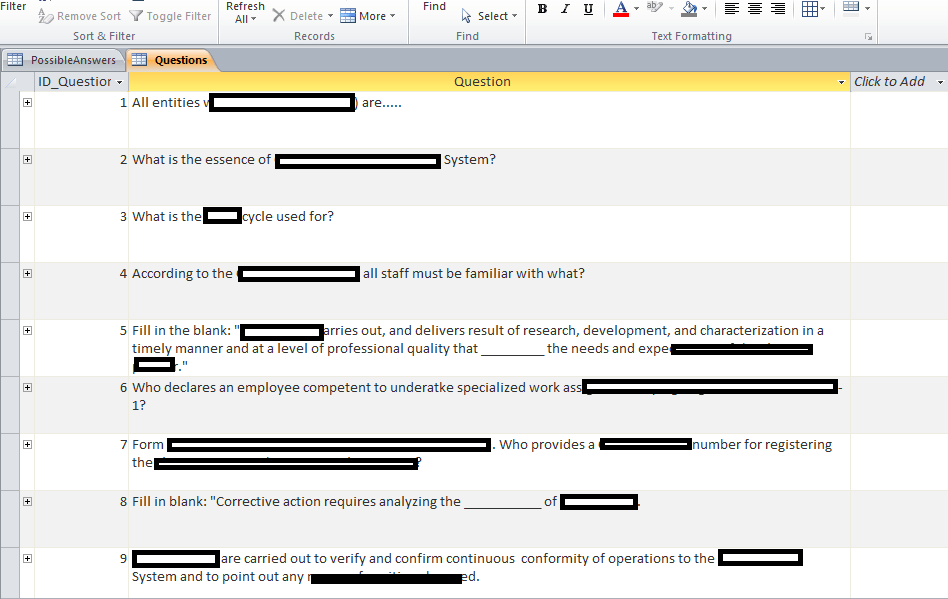Click the 'are carried out to verify' cell

pos(489,573)
